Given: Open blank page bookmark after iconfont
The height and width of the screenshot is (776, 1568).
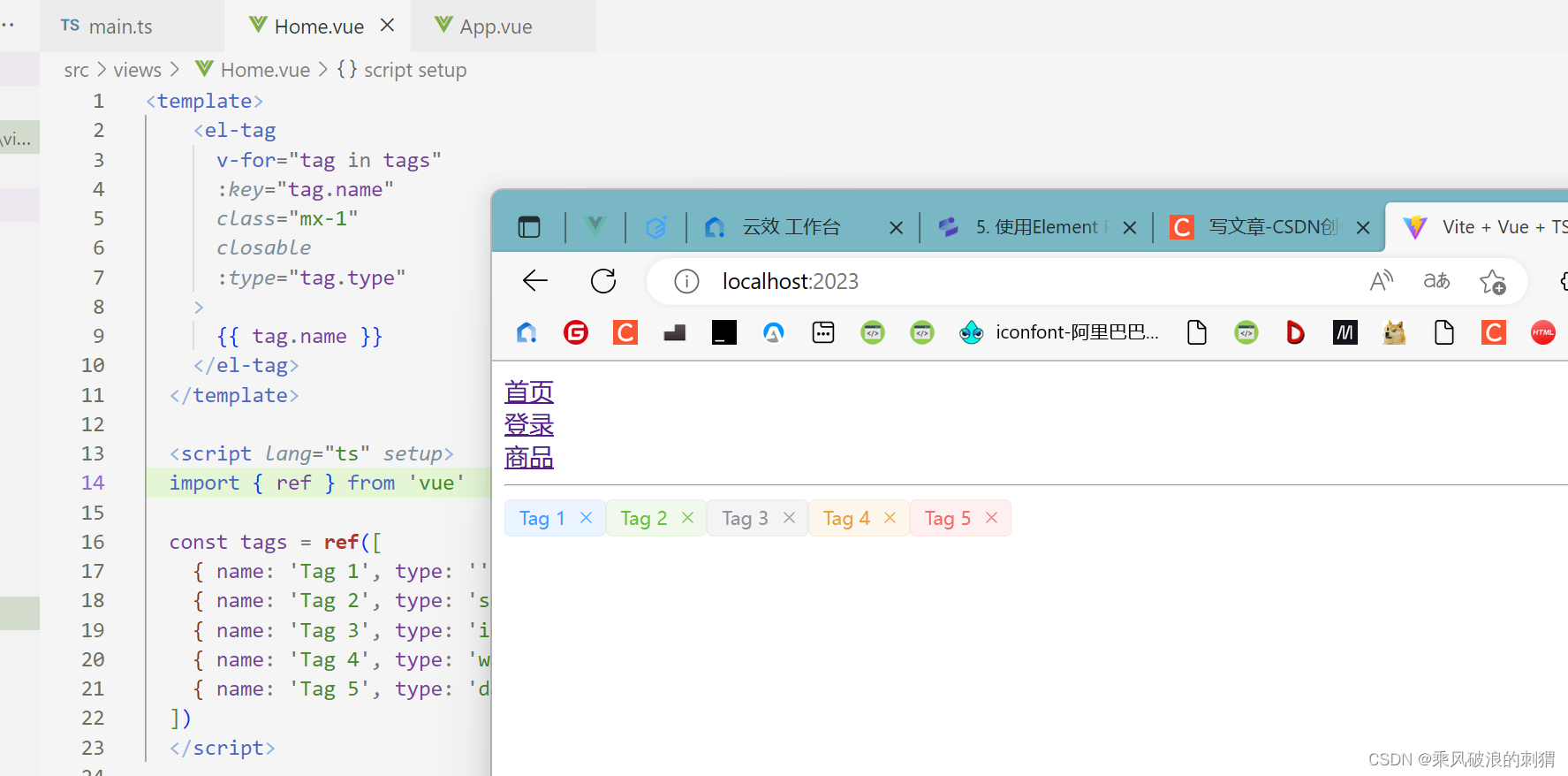Looking at the screenshot, I should pos(1197,332).
